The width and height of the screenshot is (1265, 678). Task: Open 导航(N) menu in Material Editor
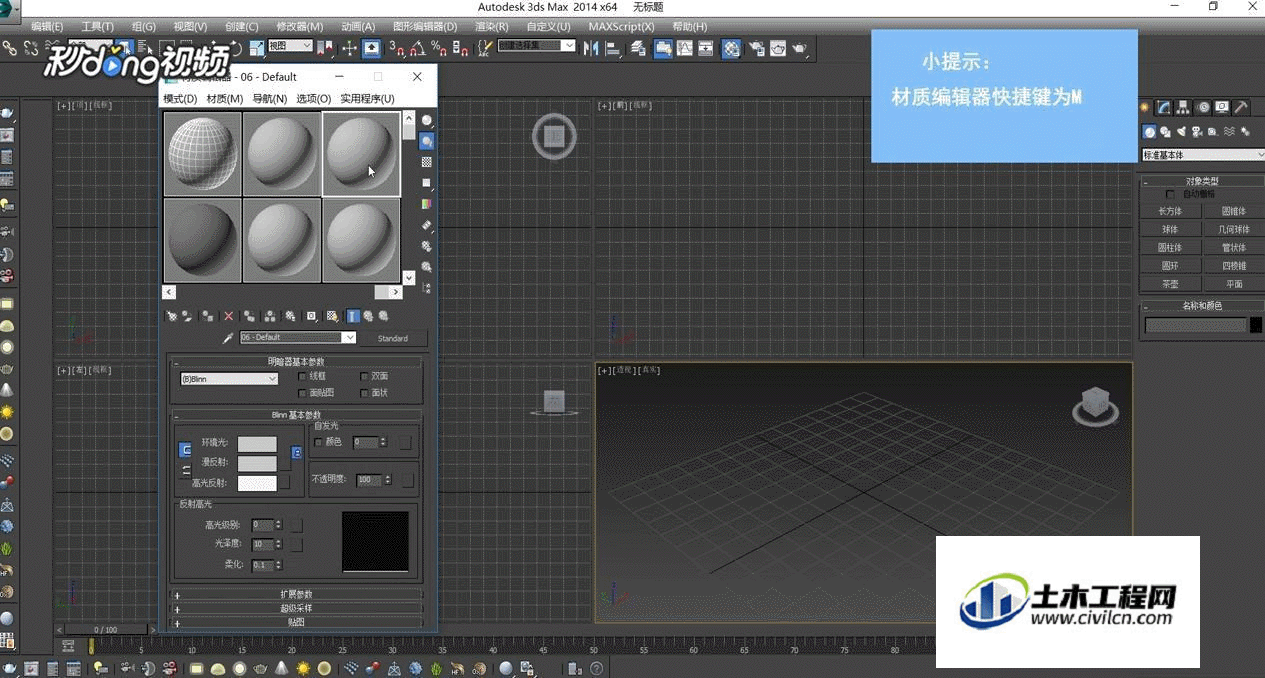point(269,99)
